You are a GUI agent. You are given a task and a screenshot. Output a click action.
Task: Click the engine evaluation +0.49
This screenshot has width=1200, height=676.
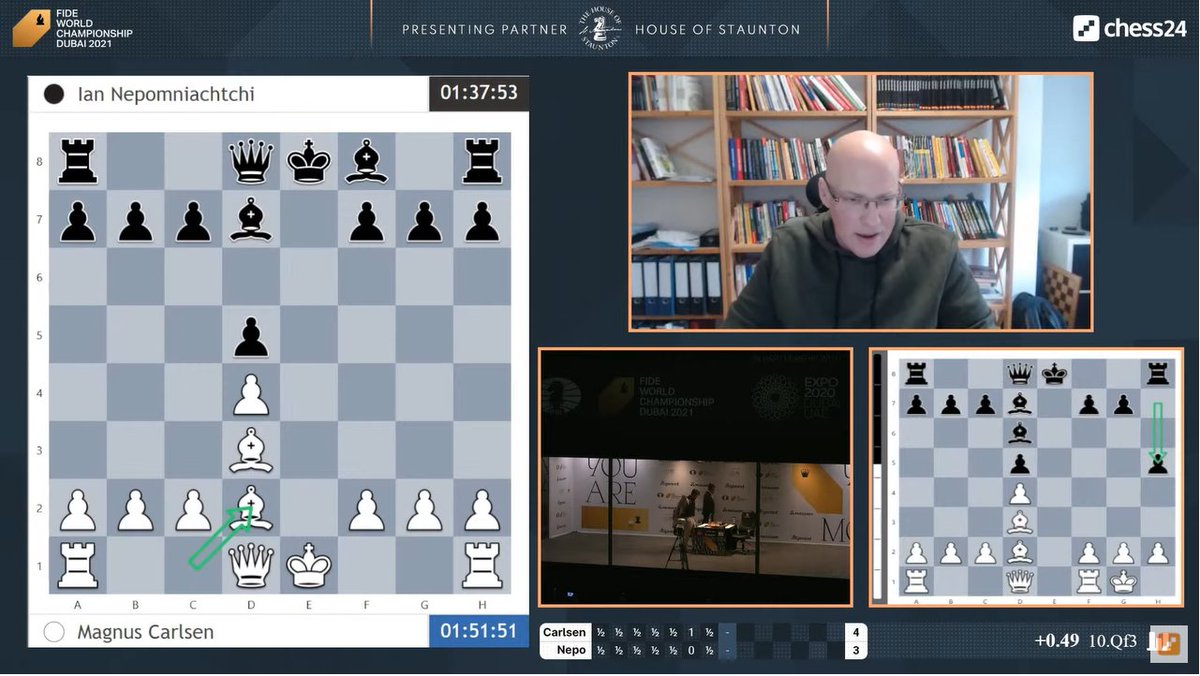pyautogui.click(x=1057, y=641)
